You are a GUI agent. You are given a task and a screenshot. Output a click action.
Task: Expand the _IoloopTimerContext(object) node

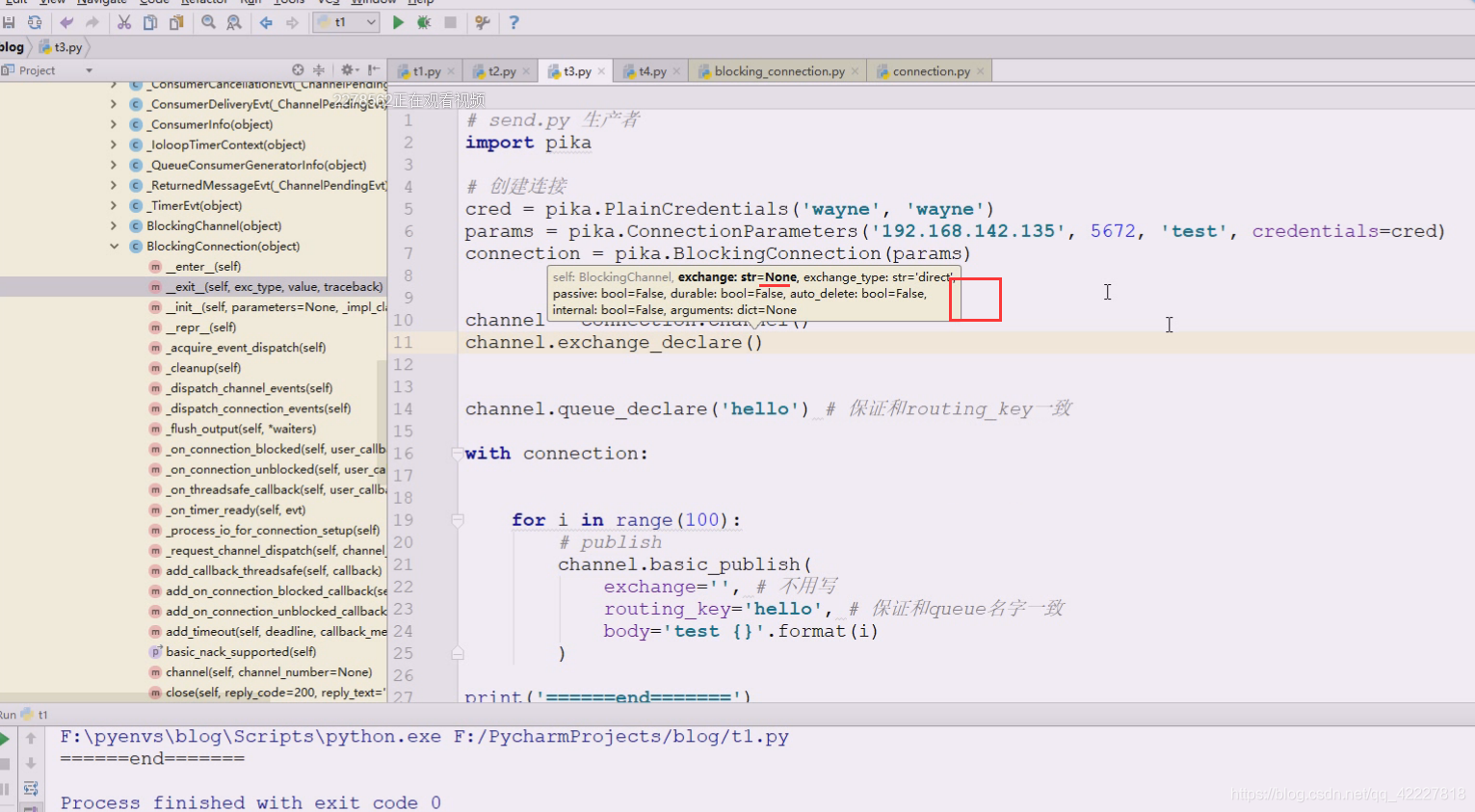coord(115,144)
